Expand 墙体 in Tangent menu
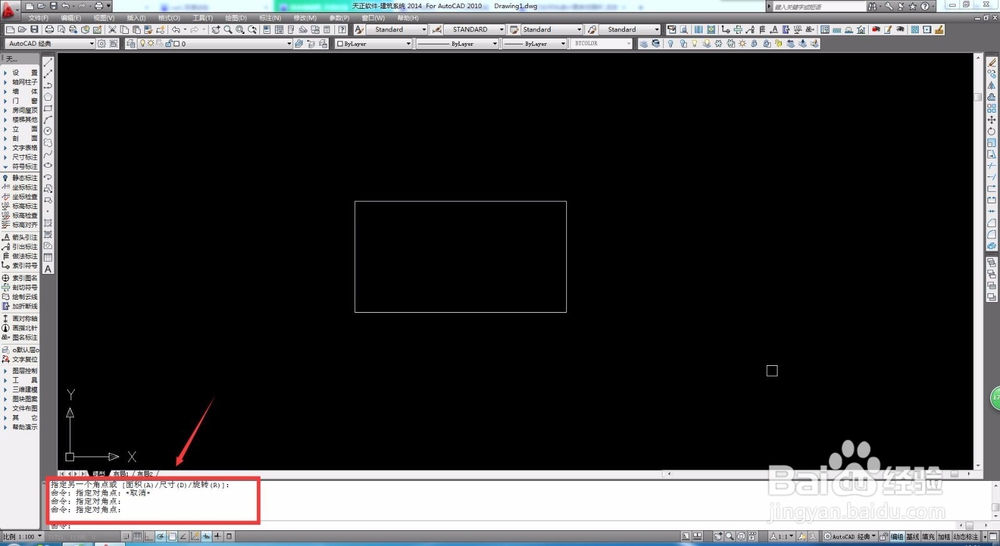This screenshot has width=1000, height=546. 25,91
